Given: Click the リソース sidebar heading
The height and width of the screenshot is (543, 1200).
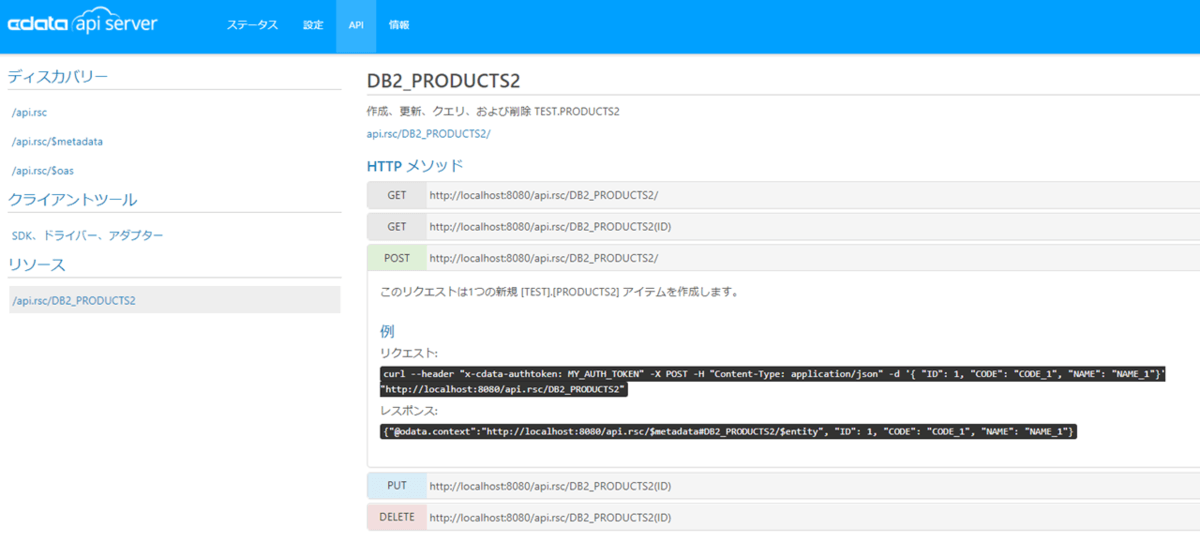Looking at the screenshot, I should point(37,264).
